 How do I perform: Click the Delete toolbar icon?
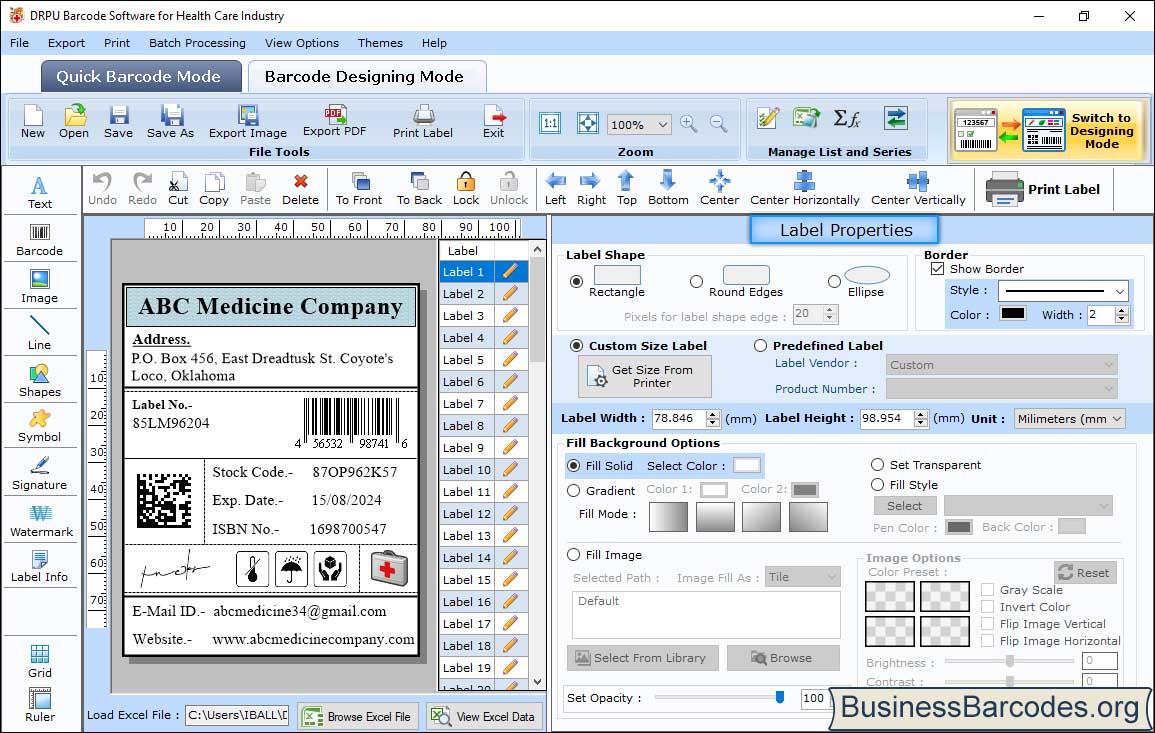coord(301,189)
